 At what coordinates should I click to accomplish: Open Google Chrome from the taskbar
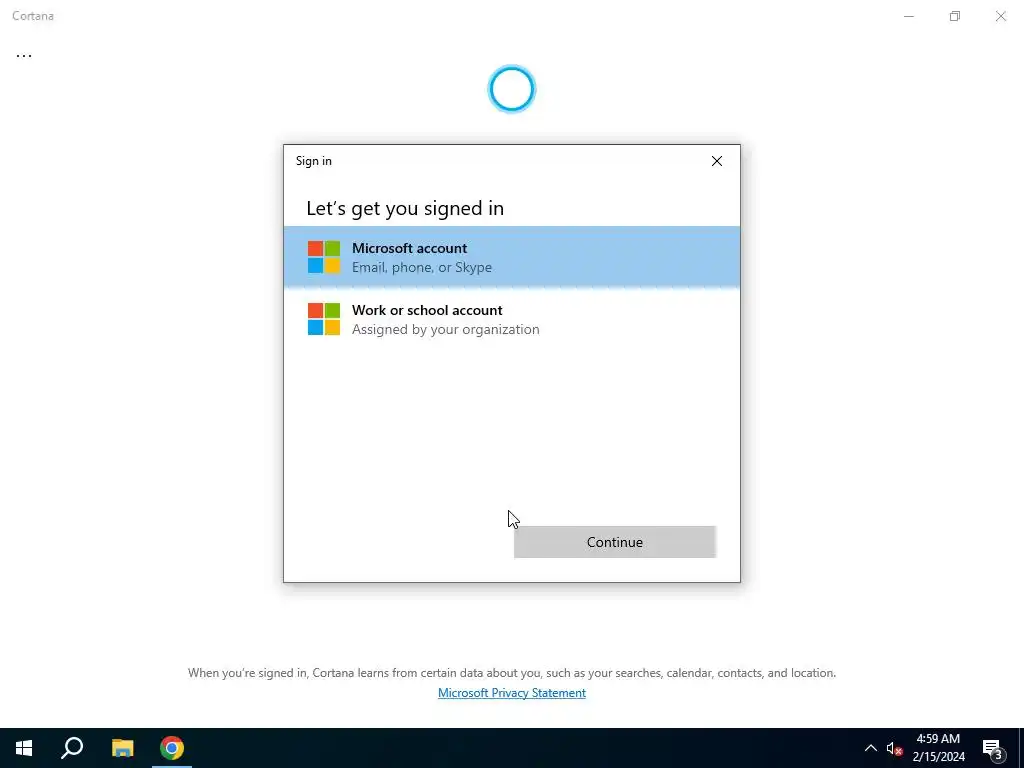(172, 748)
